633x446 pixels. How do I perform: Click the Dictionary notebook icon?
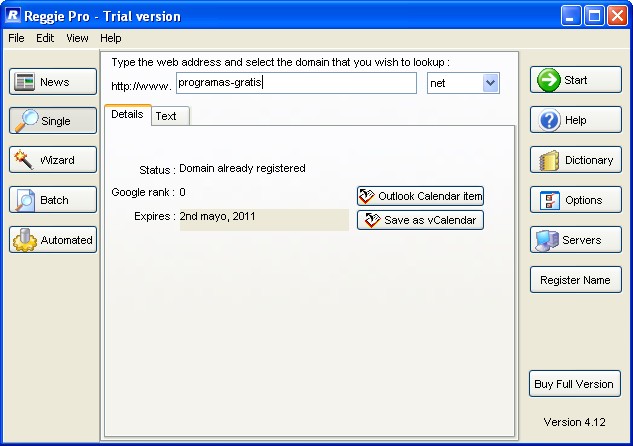[x=549, y=160]
